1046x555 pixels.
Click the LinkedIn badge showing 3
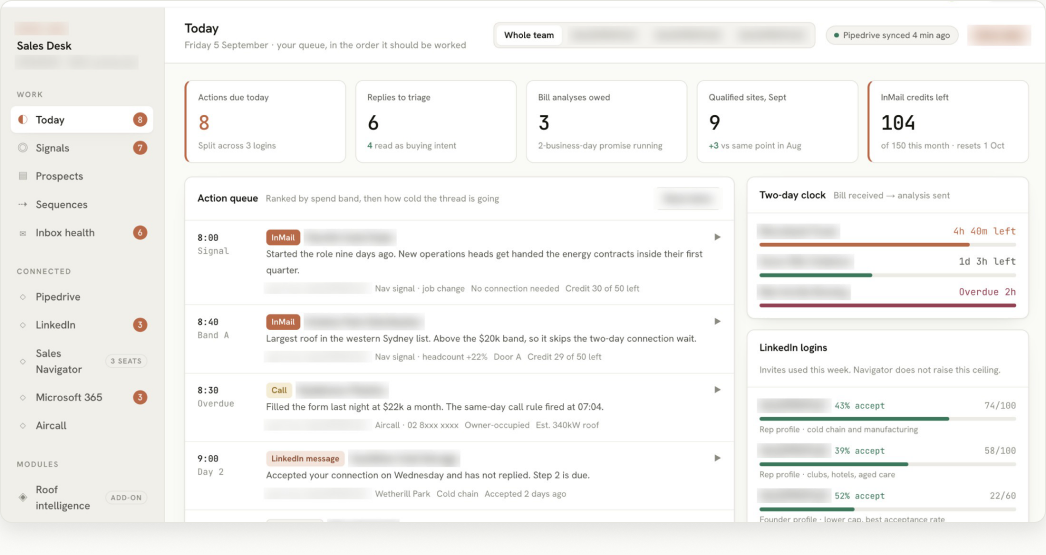[139, 325]
